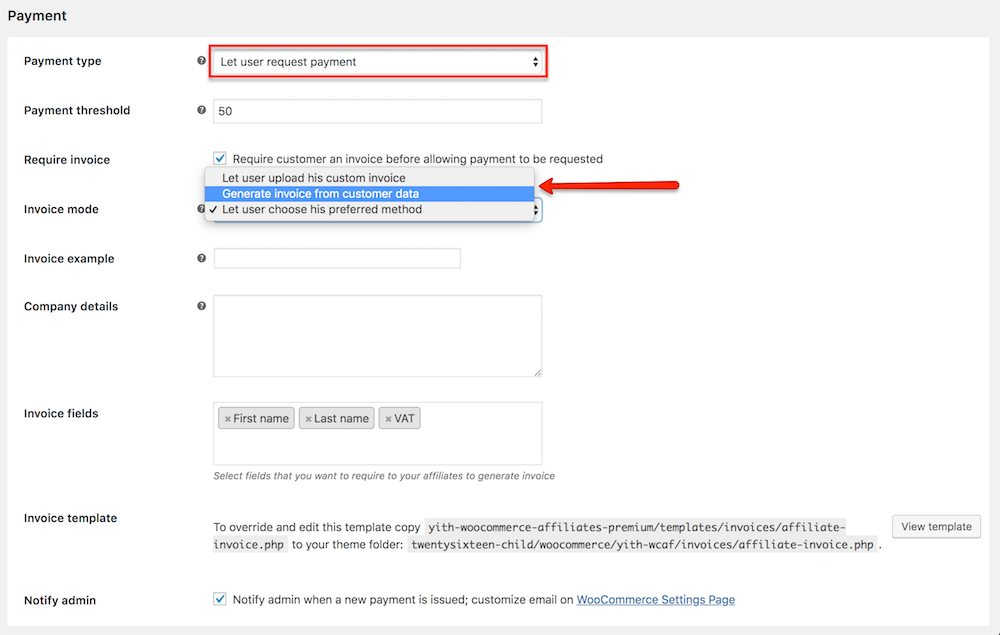Click the View template button

(936, 526)
